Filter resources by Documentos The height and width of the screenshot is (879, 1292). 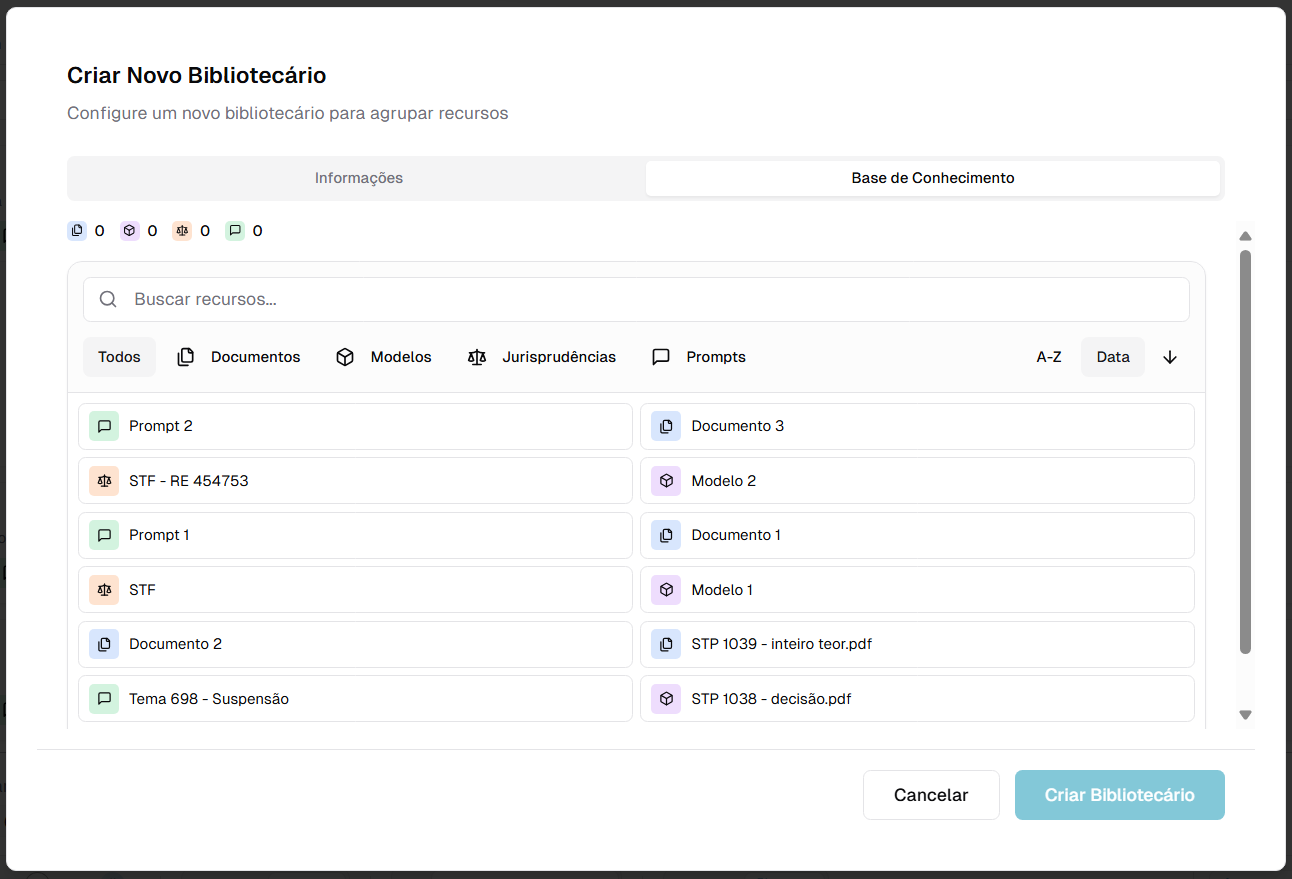pyautogui.click(x=239, y=357)
